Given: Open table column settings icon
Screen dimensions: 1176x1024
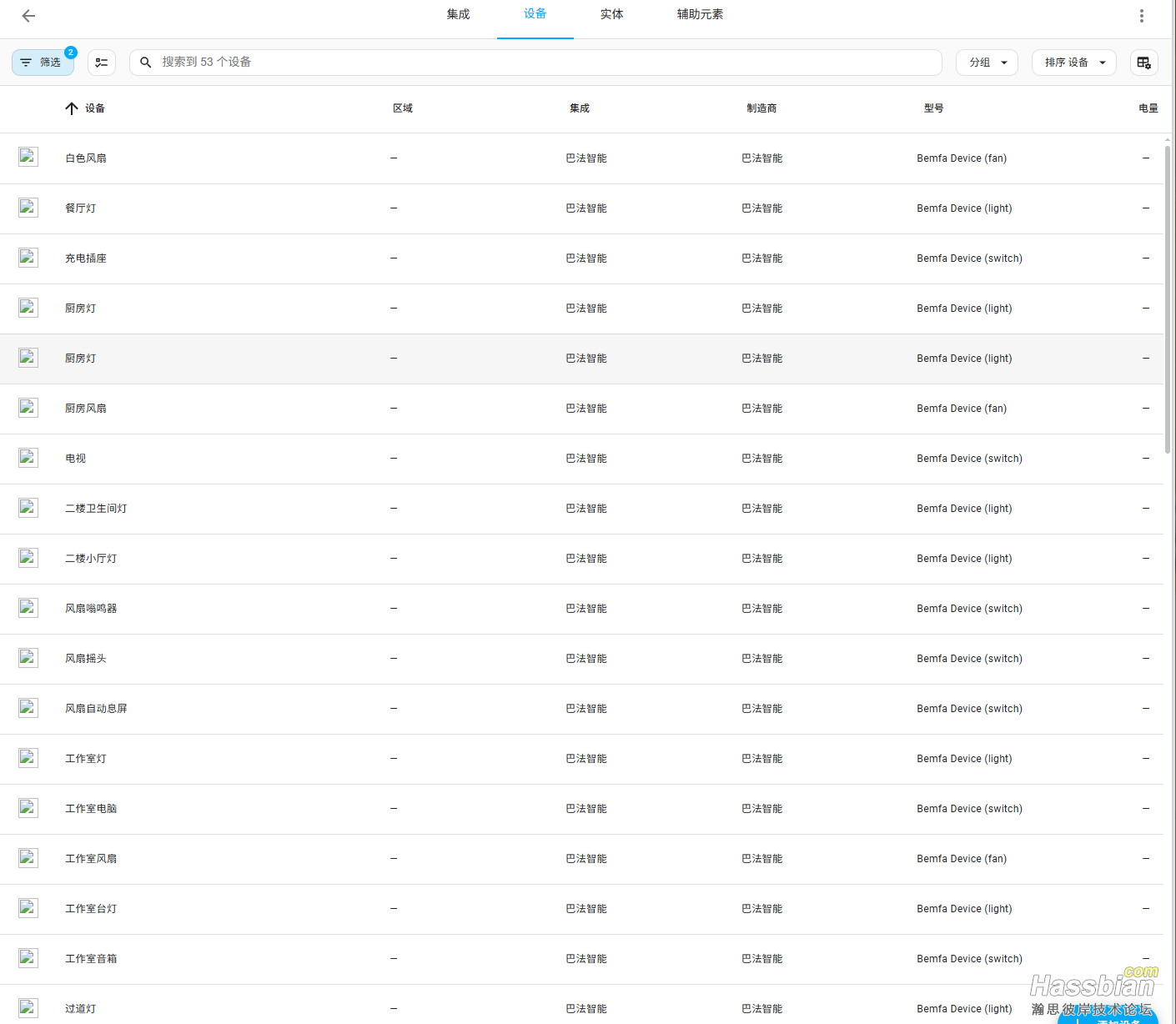Looking at the screenshot, I should tap(1144, 63).
